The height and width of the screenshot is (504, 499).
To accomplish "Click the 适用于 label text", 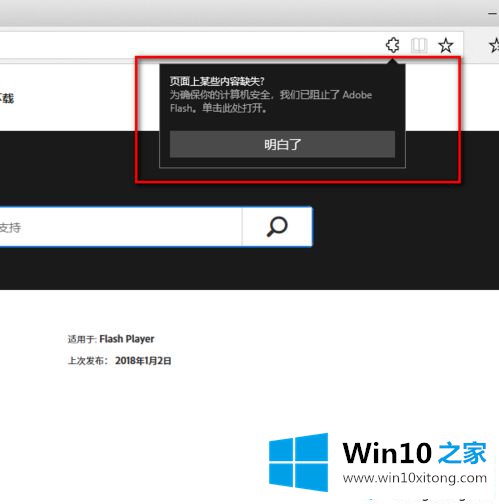I will coord(82,339).
